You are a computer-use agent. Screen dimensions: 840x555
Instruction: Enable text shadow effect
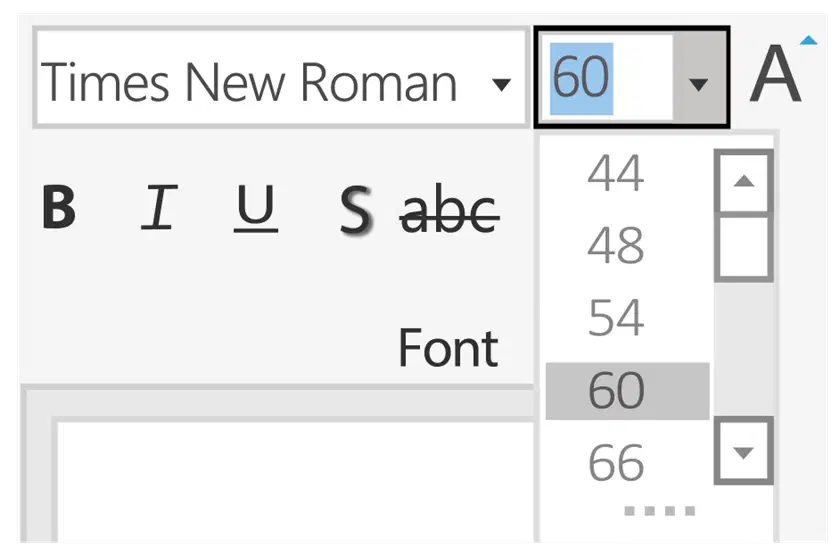point(354,210)
